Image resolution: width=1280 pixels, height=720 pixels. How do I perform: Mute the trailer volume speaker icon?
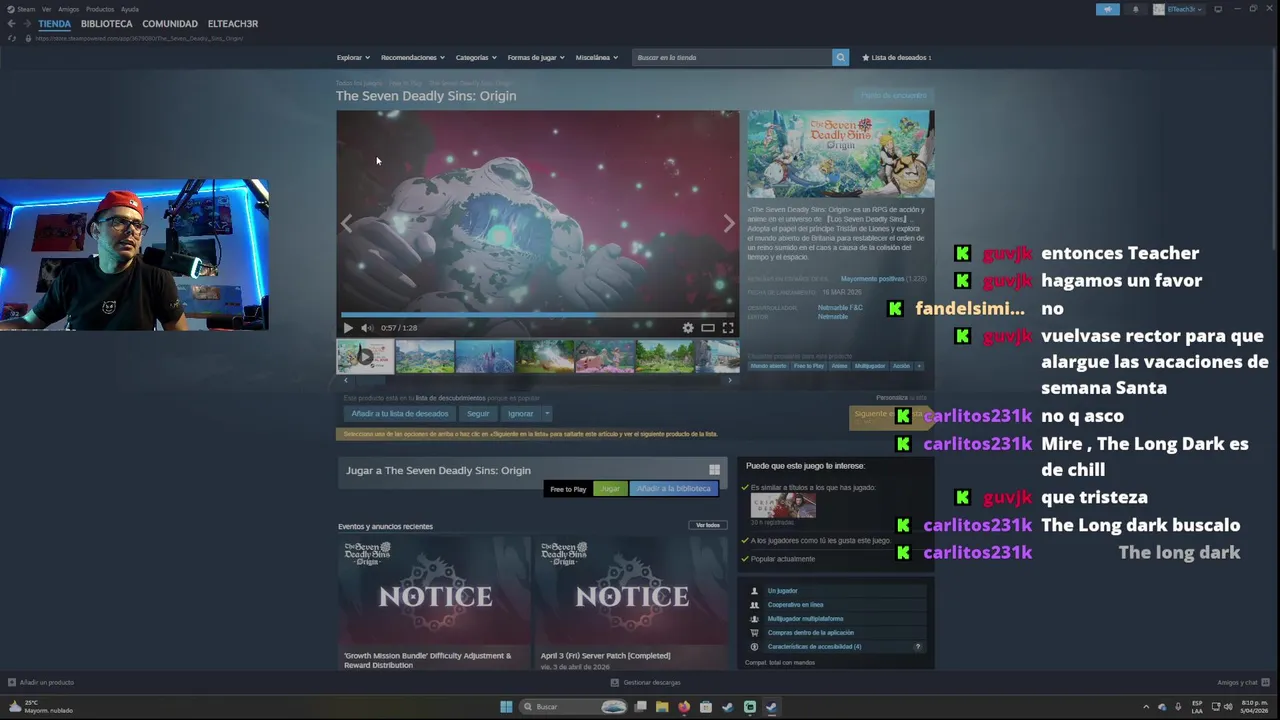[367, 328]
